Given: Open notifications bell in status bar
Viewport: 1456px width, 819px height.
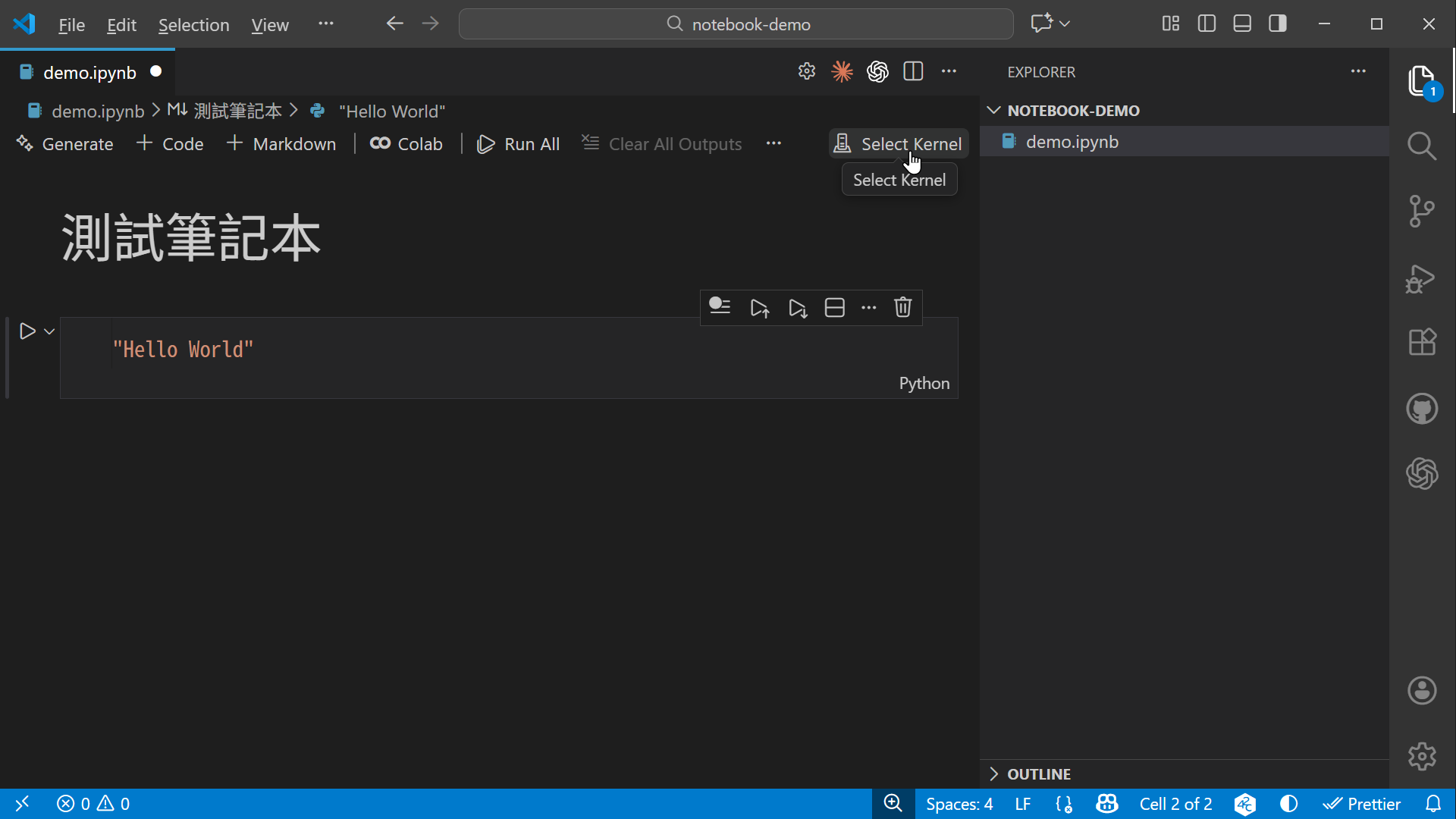Looking at the screenshot, I should click(x=1433, y=804).
